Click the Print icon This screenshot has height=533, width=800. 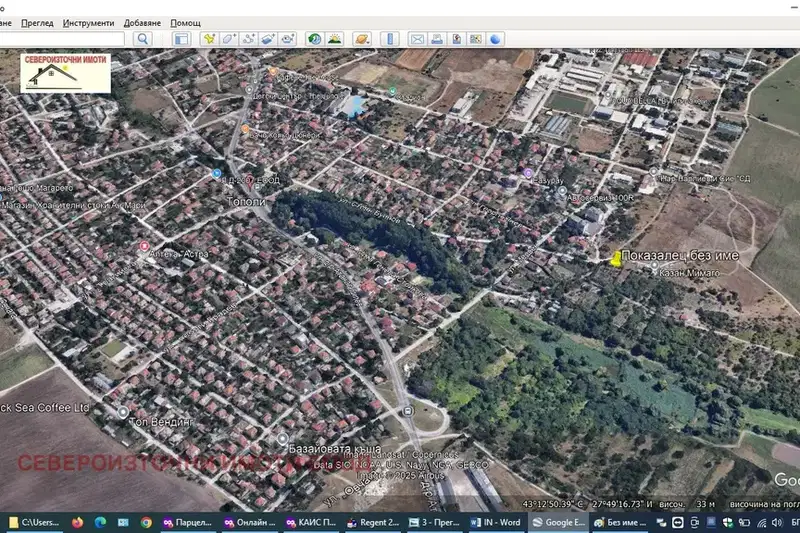pos(437,39)
